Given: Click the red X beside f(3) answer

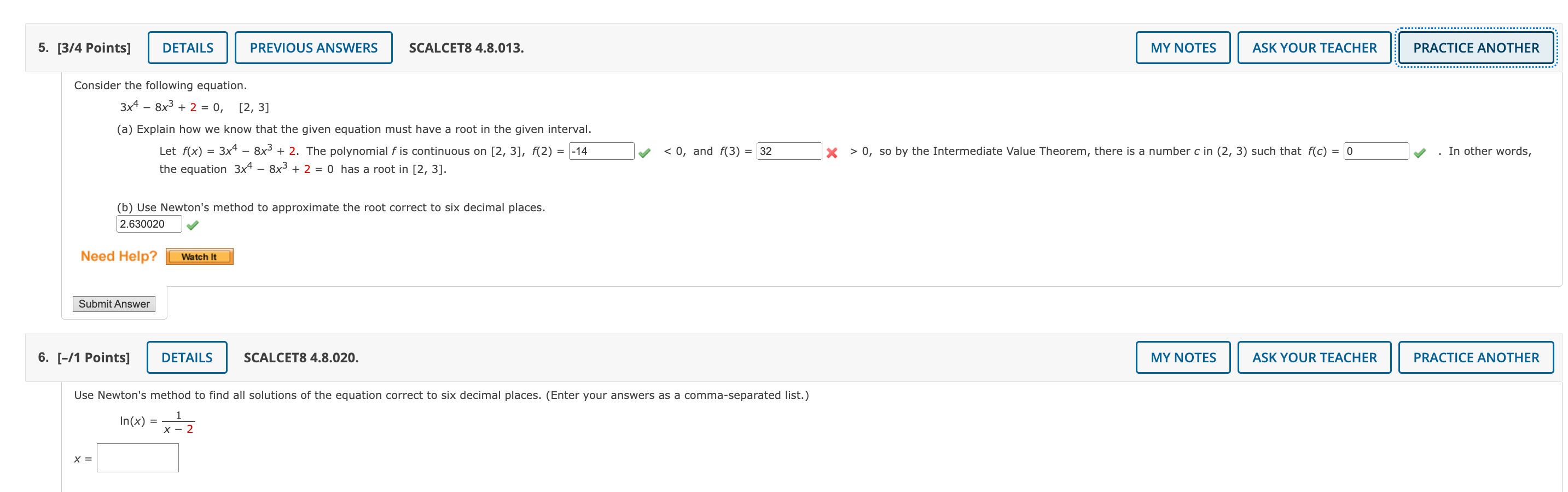Looking at the screenshot, I should pyautogui.click(x=834, y=152).
